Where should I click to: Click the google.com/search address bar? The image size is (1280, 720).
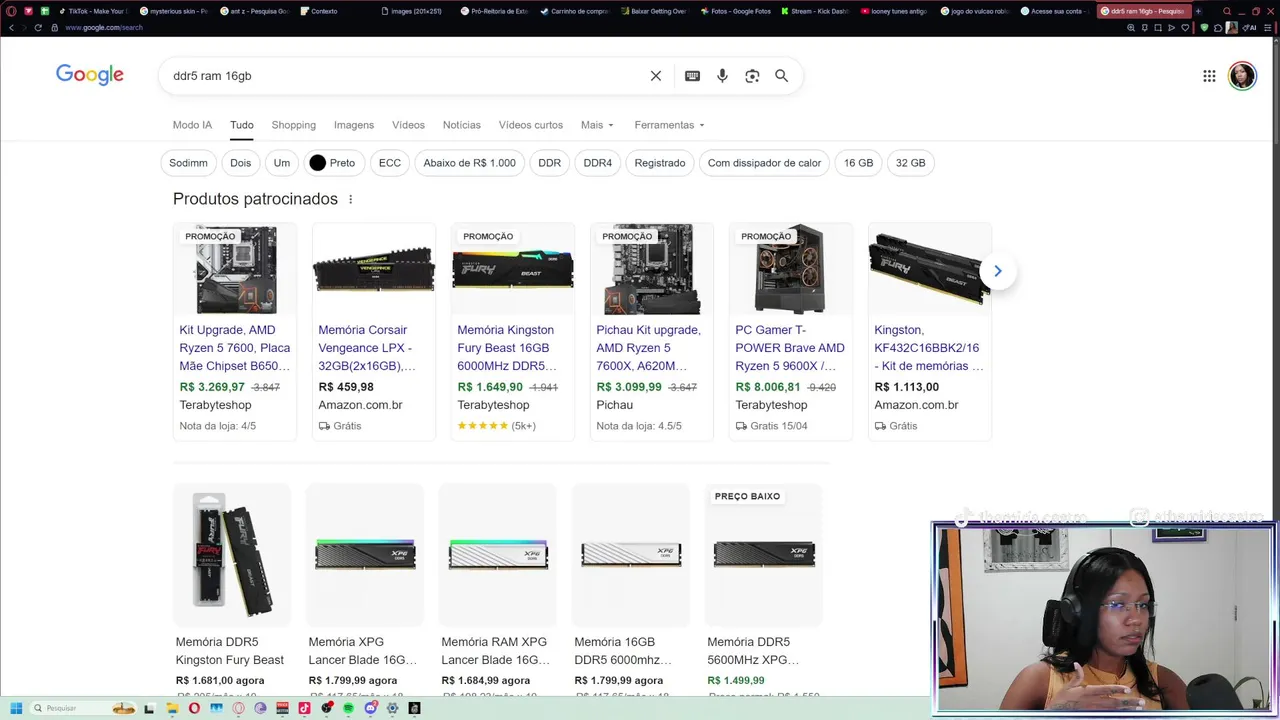point(104,27)
